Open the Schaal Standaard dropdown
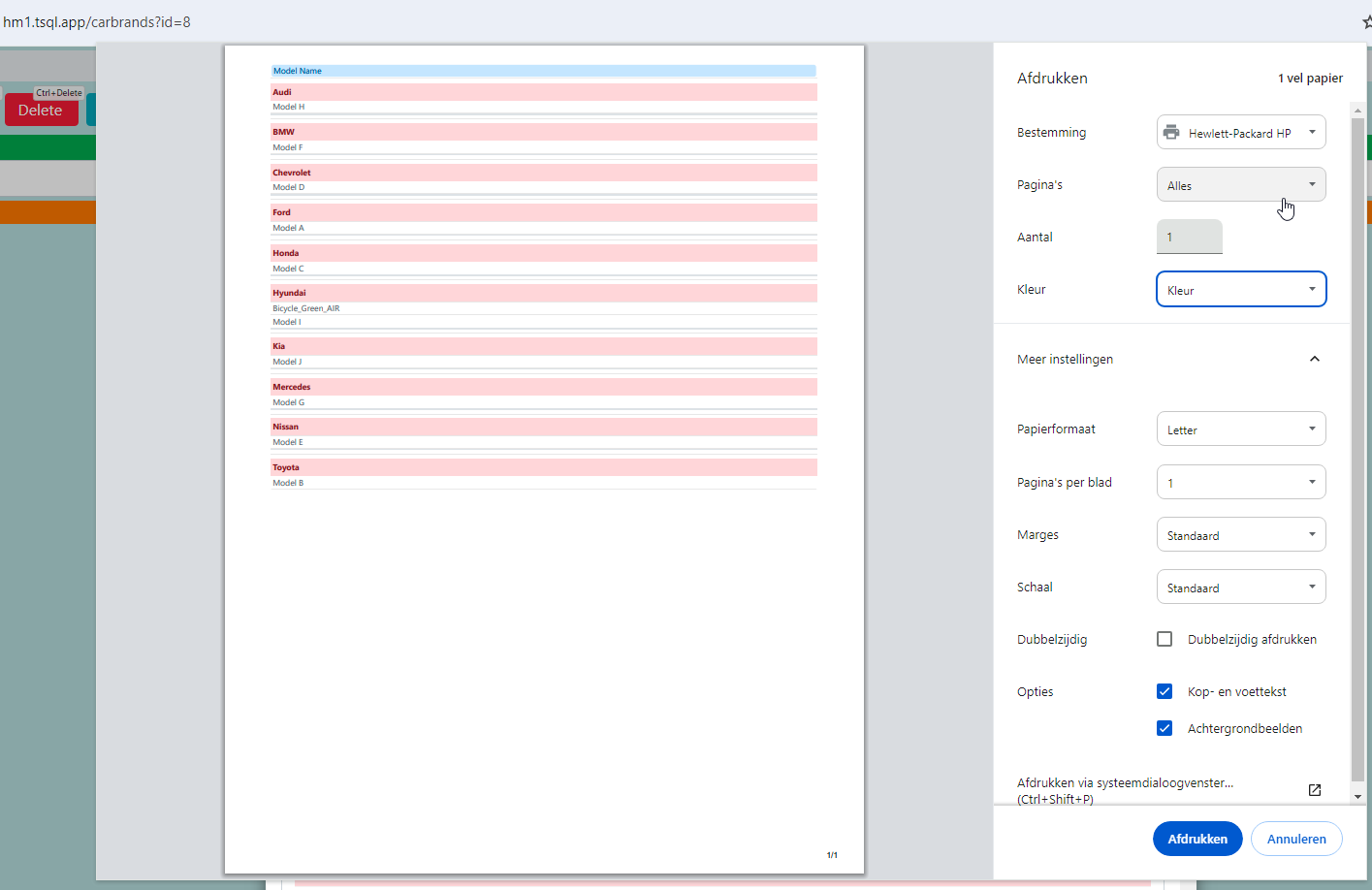This screenshot has height=890, width=1372. [x=1241, y=588]
